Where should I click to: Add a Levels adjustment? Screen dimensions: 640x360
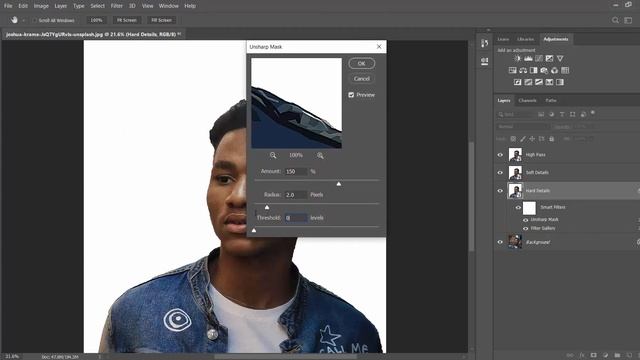[x=528, y=58]
